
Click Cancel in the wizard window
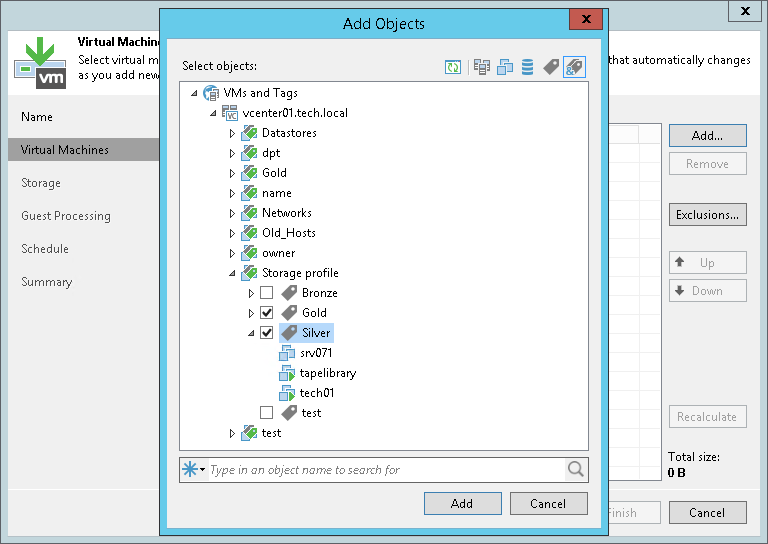[x=708, y=513]
